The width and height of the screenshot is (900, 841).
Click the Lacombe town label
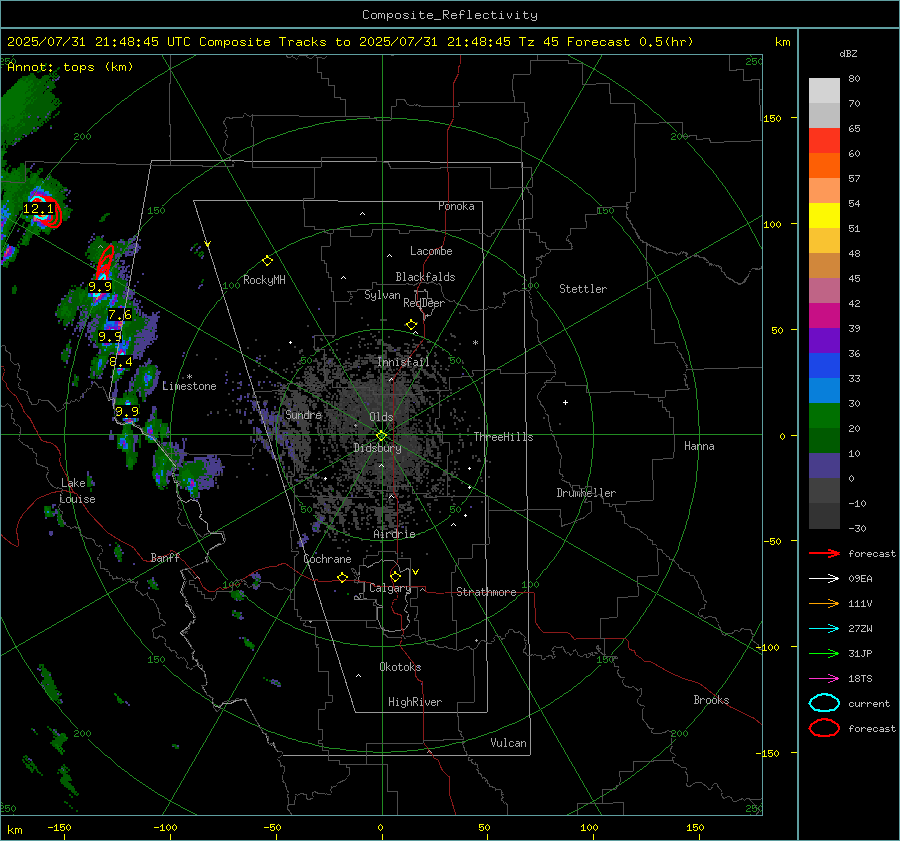tap(431, 251)
